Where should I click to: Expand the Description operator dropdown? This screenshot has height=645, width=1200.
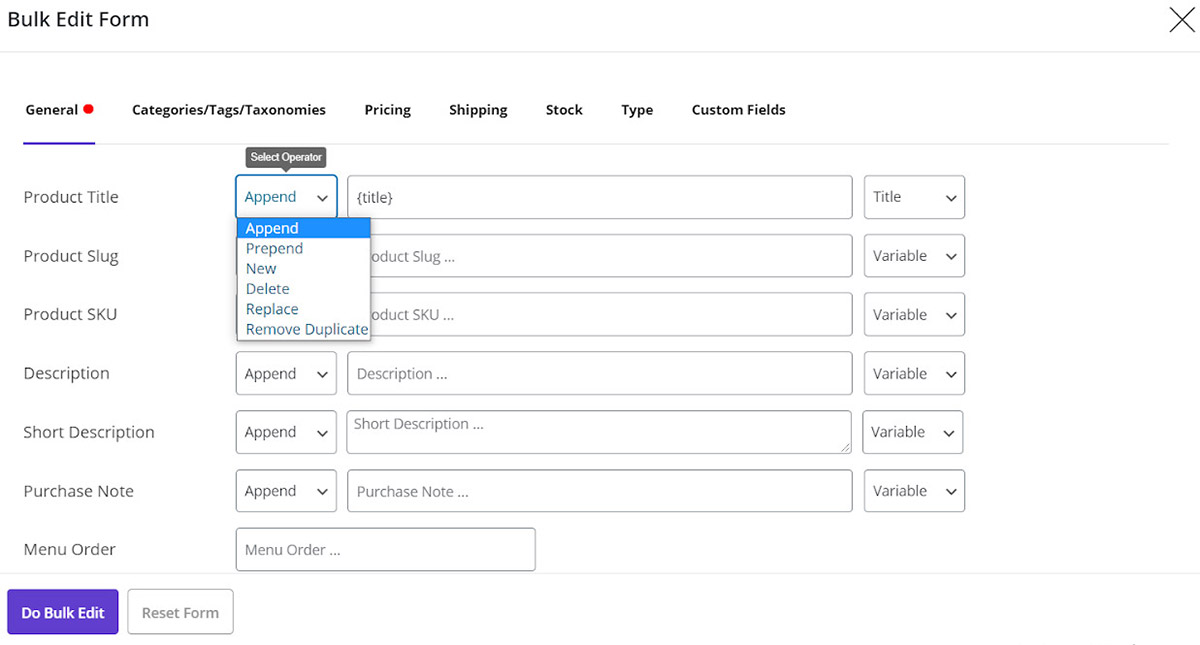pos(286,374)
